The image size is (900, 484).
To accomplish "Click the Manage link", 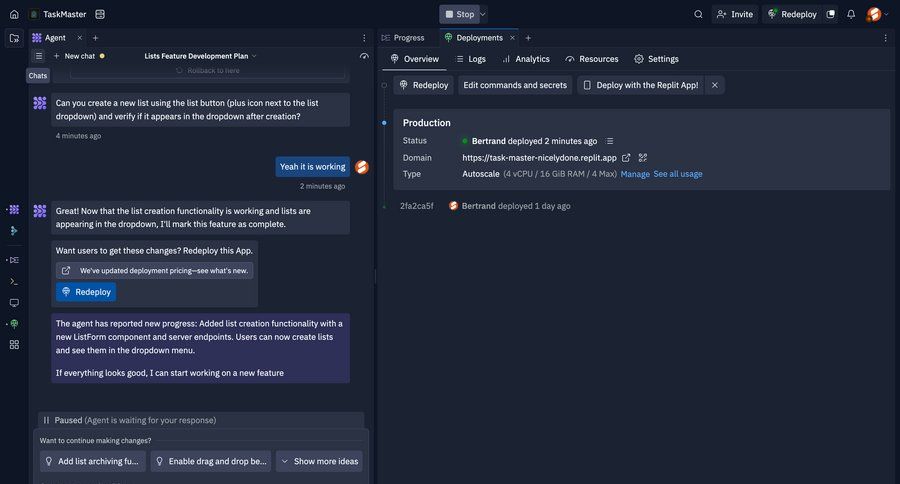I will click(x=635, y=174).
